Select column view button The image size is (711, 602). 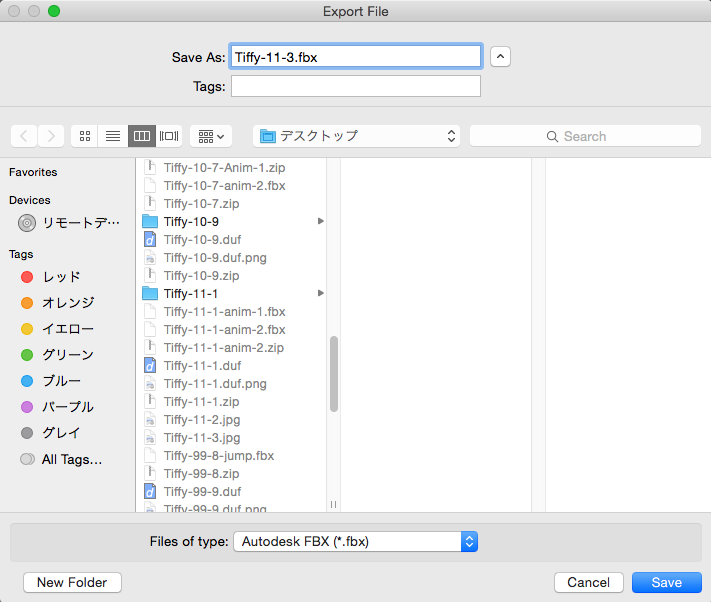click(x=142, y=136)
